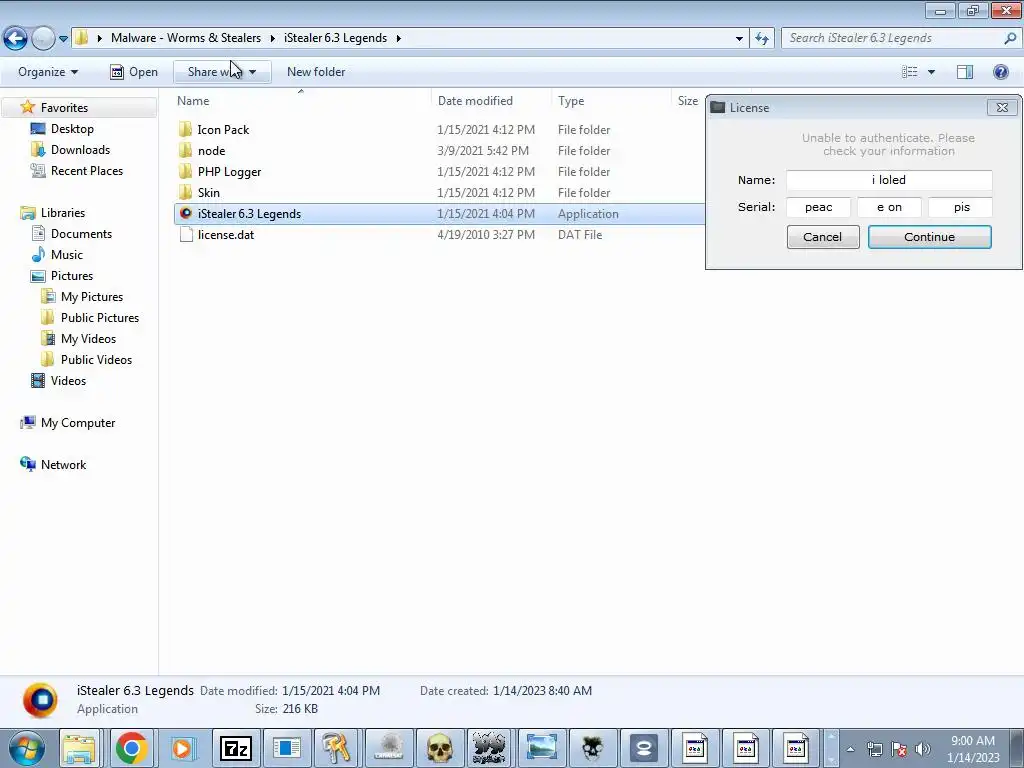Open the Videos library
The image size is (1024, 768).
click(x=68, y=380)
